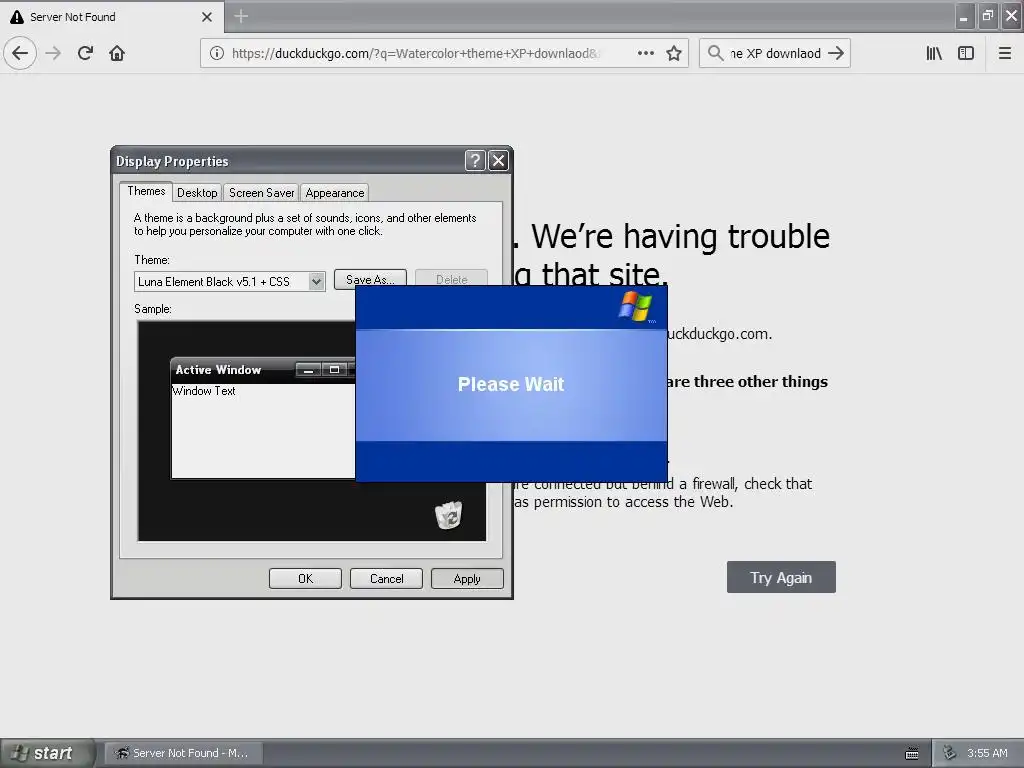1024x768 pixels.
Task: Click the system tray icon beside the clock
Action: (x=950, y=753)
